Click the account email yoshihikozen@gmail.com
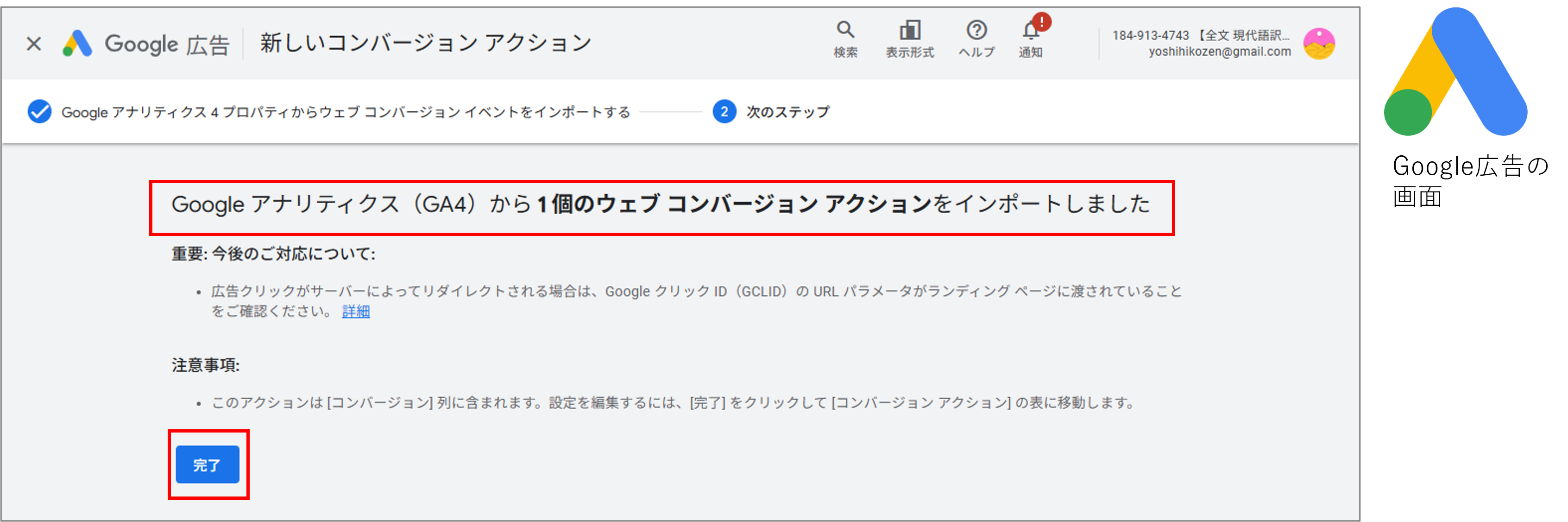 (x=1220, y=52)
